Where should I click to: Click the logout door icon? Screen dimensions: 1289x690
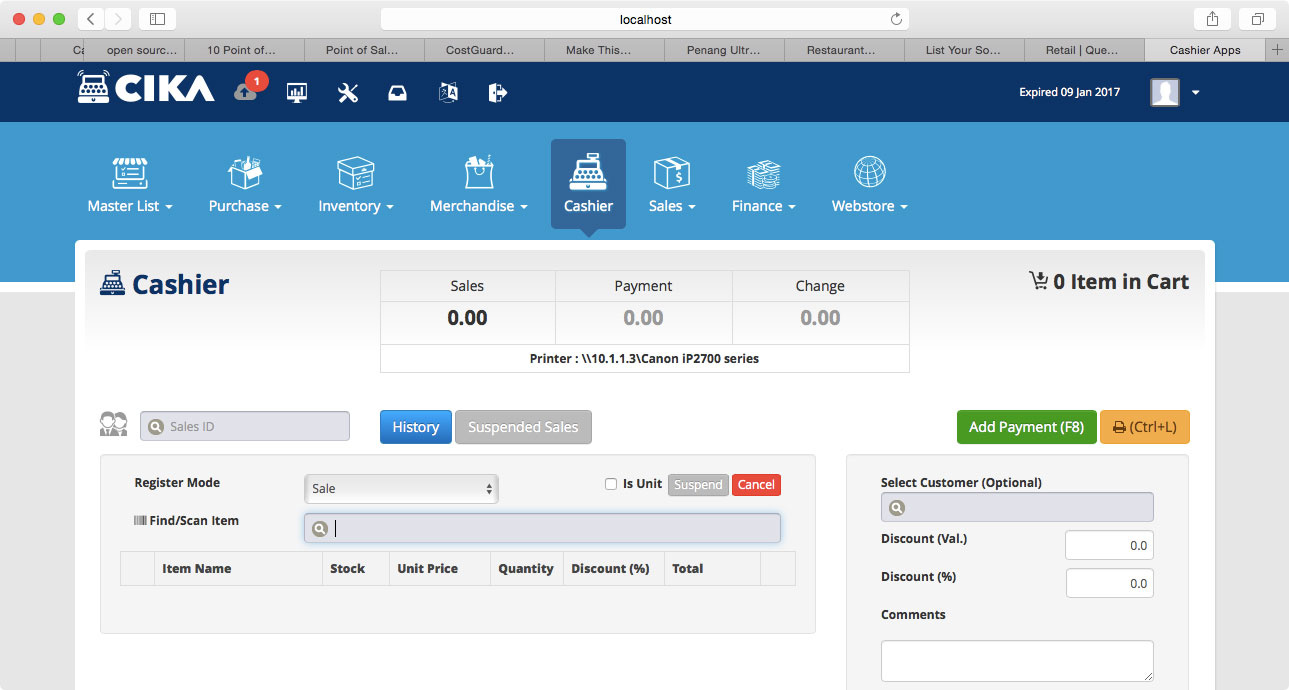[497, 93]
